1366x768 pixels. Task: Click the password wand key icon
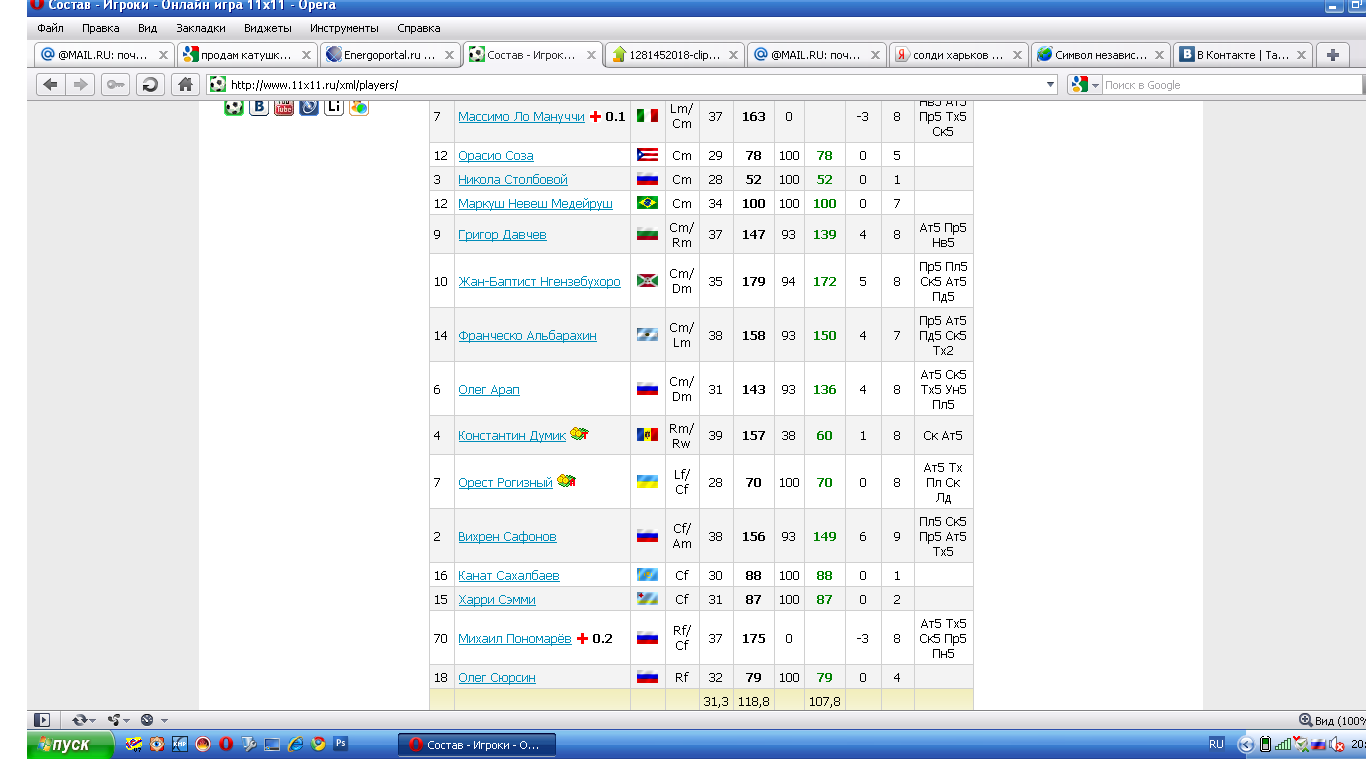coord(116,85)
